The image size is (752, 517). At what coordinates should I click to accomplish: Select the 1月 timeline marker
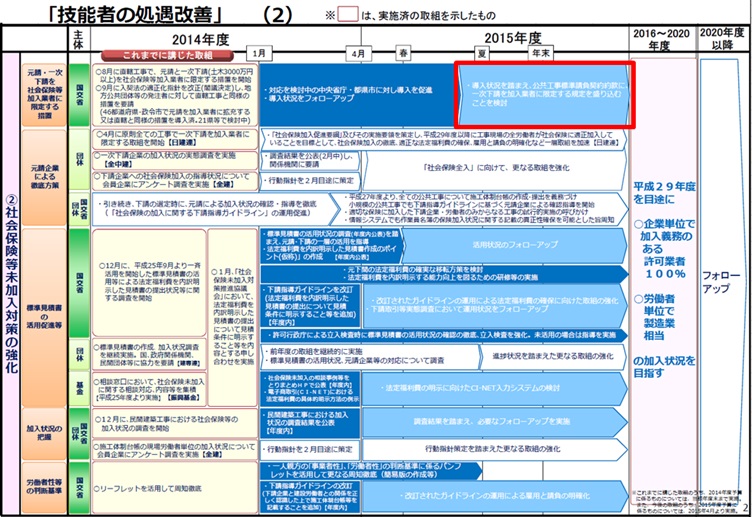[x=259, y=53]
